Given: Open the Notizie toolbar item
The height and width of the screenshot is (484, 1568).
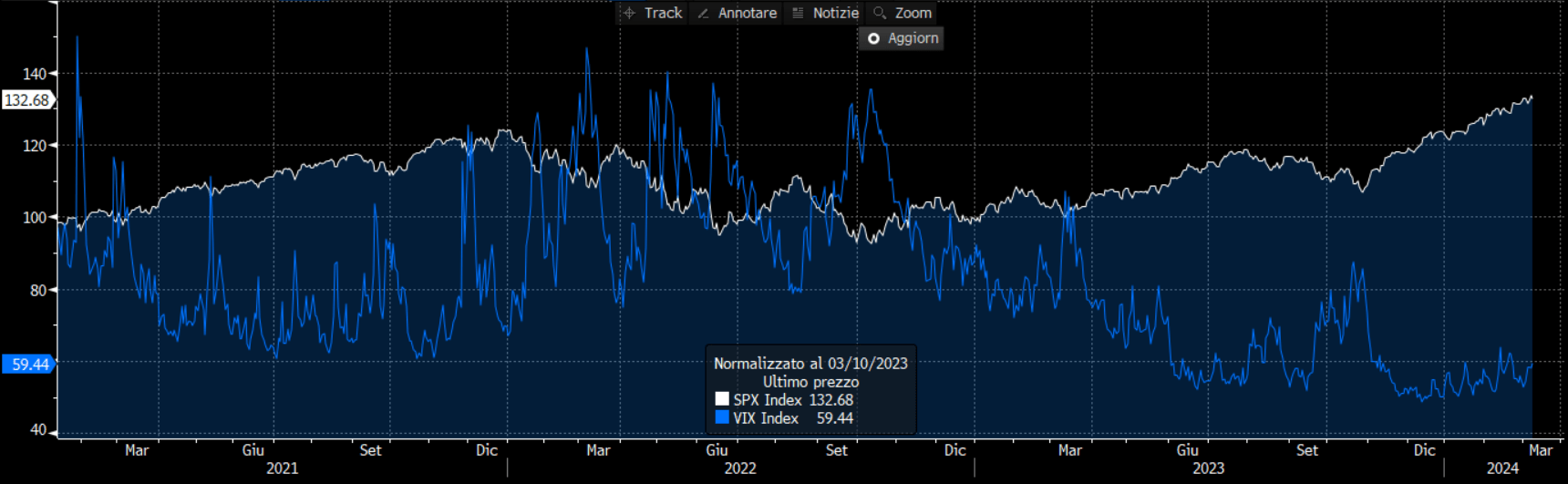Looking at the screenshot, I should point(835,13).
